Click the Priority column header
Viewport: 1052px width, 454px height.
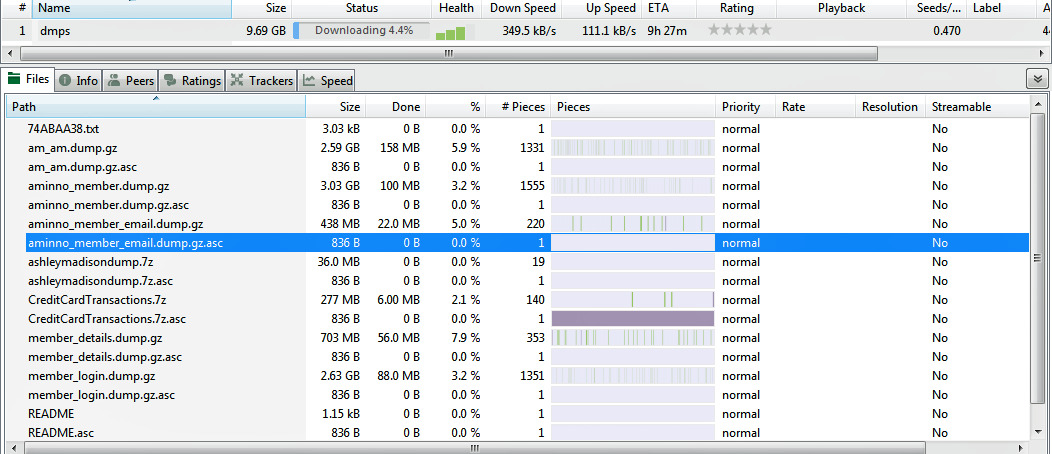[741, 107]
